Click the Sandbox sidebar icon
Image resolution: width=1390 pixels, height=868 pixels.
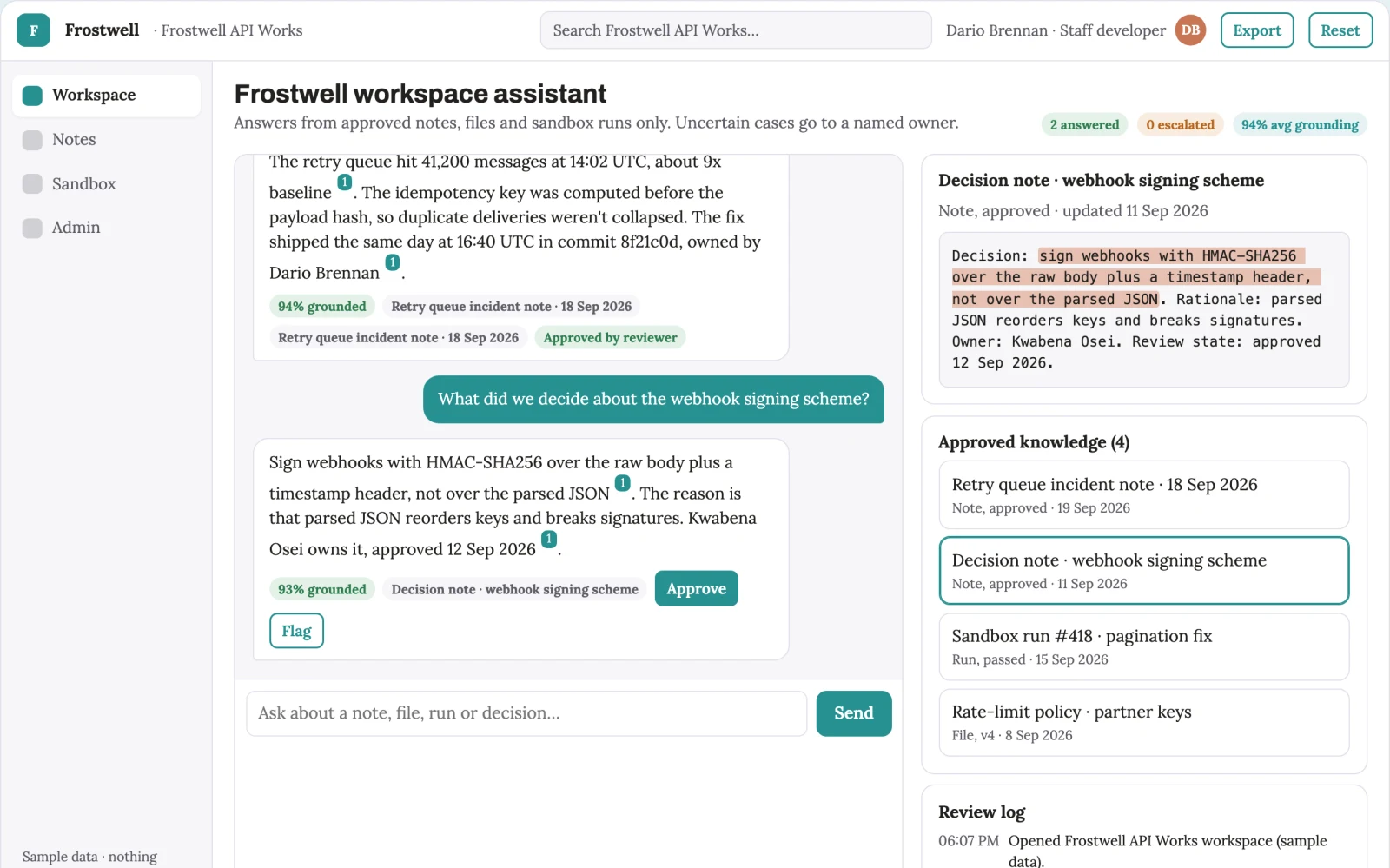coord(32,184)
